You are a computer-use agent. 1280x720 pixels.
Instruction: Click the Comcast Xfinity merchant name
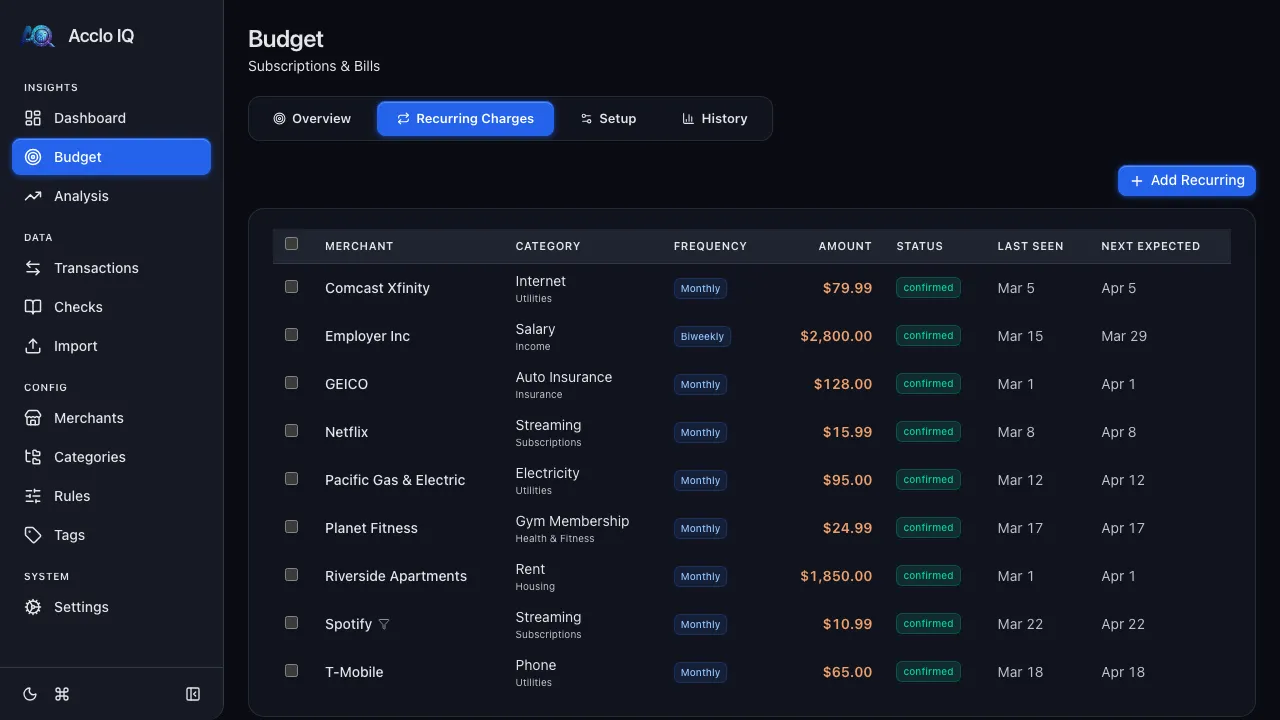[x=377, y=288]
